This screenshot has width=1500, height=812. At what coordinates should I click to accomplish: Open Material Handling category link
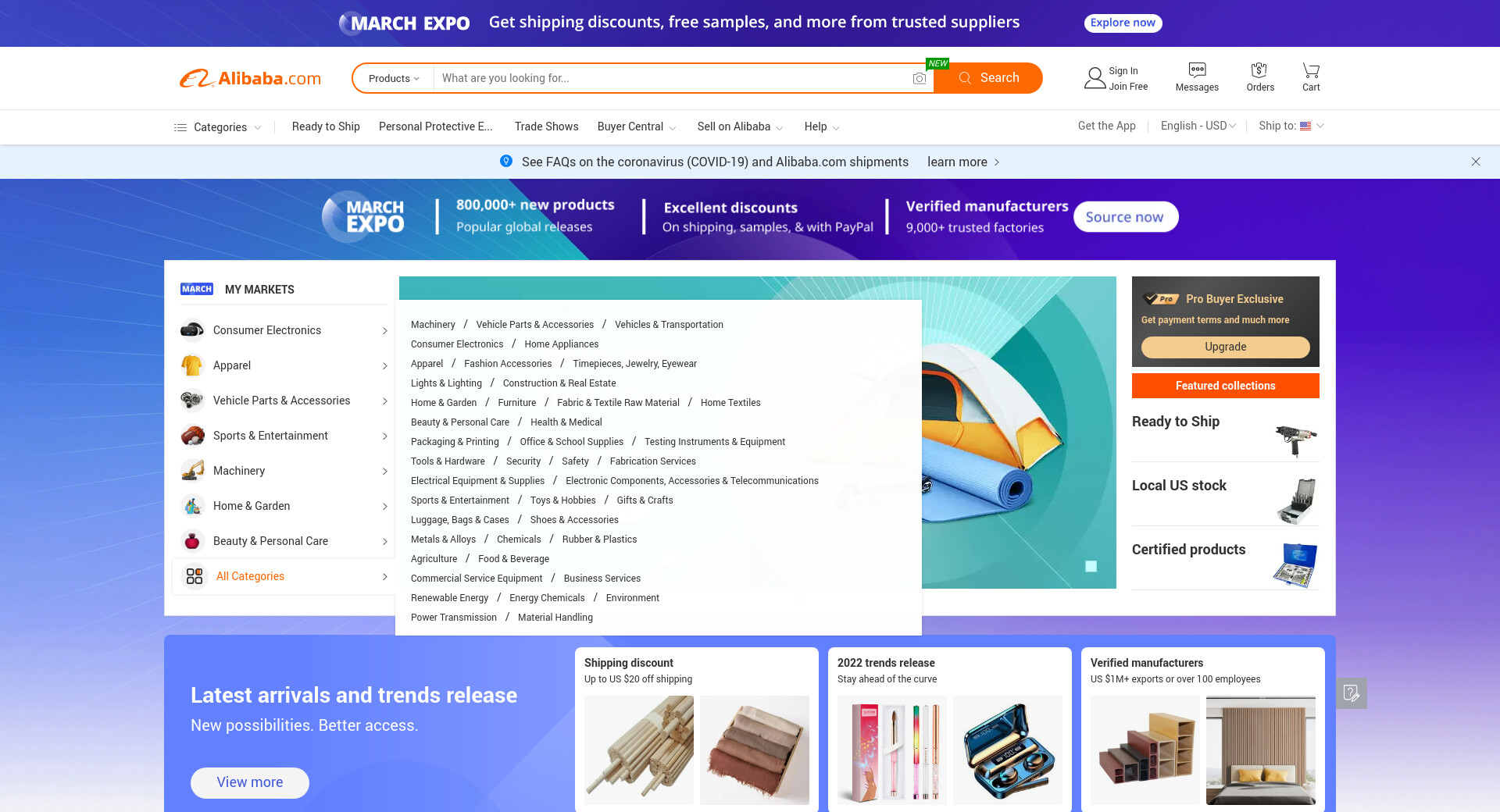[555, 618]
